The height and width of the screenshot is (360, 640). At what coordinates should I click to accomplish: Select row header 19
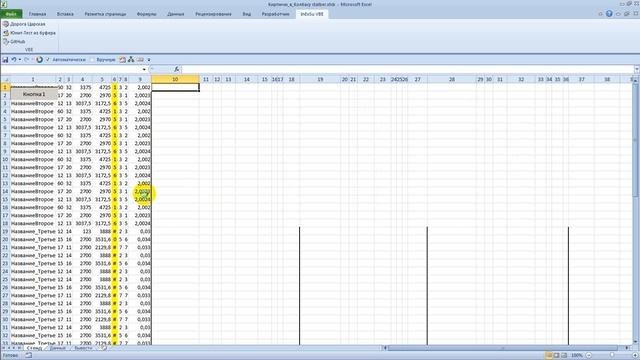[5, 231]
